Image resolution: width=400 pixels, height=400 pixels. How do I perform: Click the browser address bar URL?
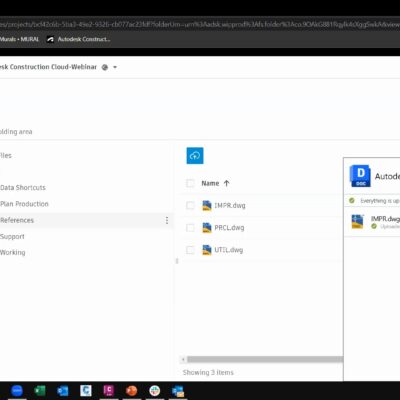pos(200,24)
